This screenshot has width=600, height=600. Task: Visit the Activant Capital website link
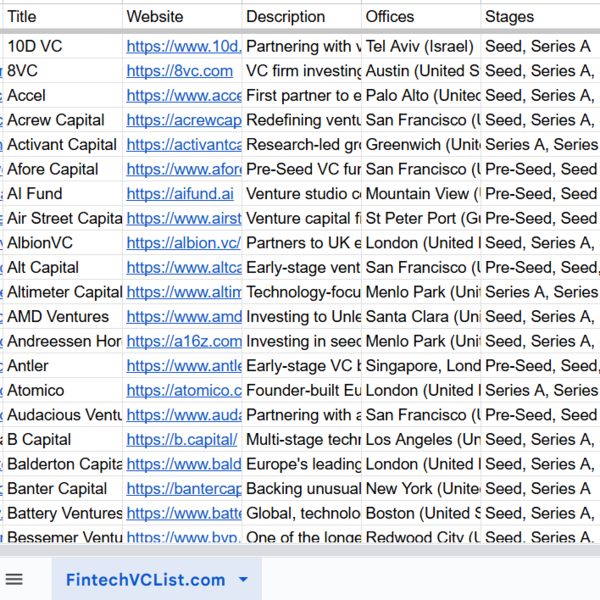[184, 145]
